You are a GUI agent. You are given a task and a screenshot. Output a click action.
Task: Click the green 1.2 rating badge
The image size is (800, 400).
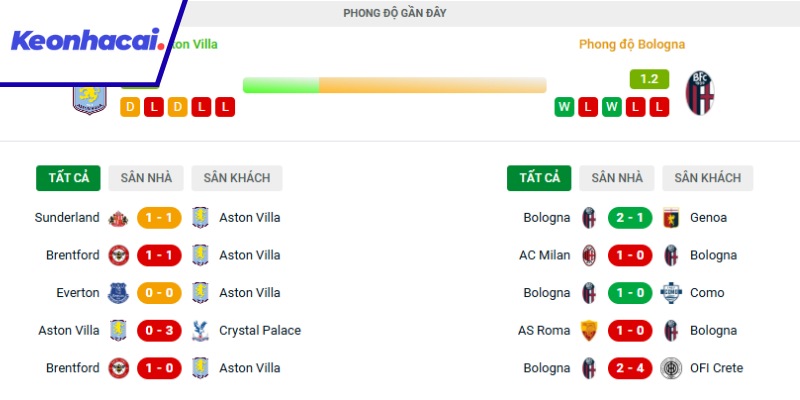[649, 78]
